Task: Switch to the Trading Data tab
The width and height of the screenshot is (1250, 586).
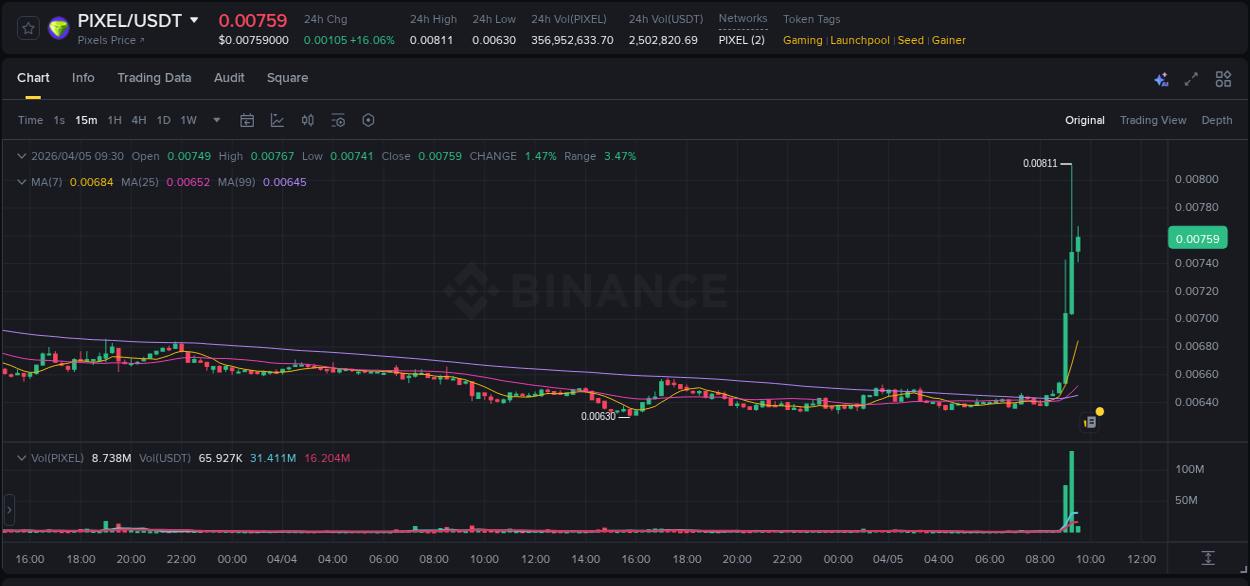Action: 154,77
